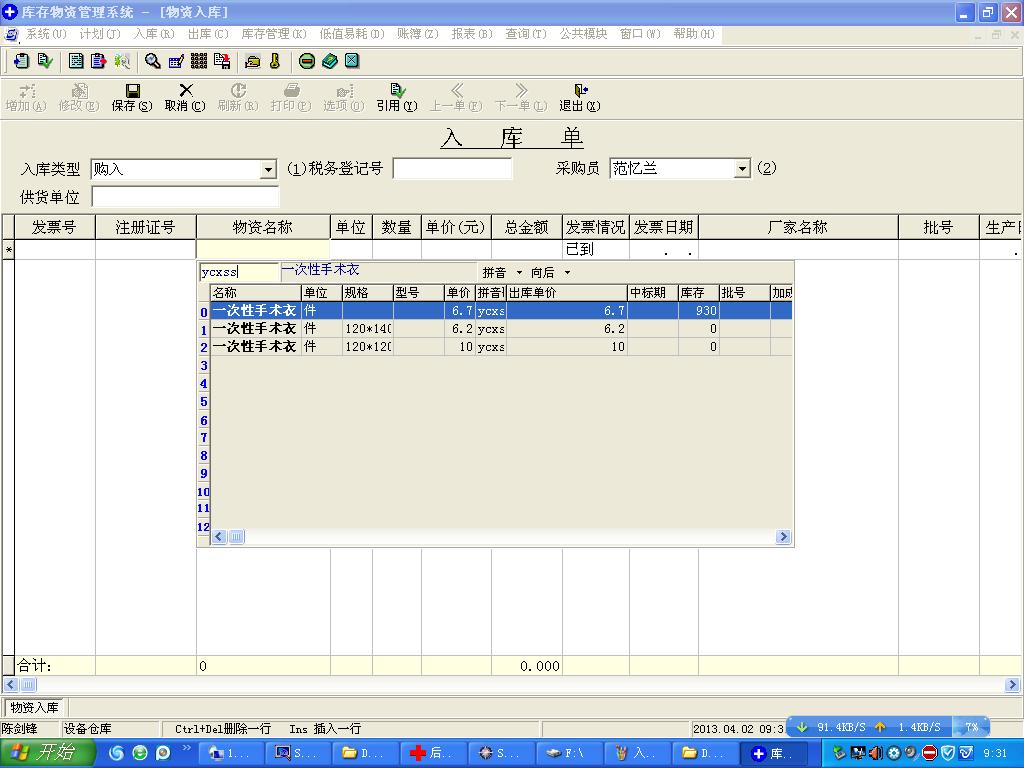Click the 刷新(R) refresh button
Viewport: 1024px width, 768px height.
pyautogui.click(x=238, y=97)
